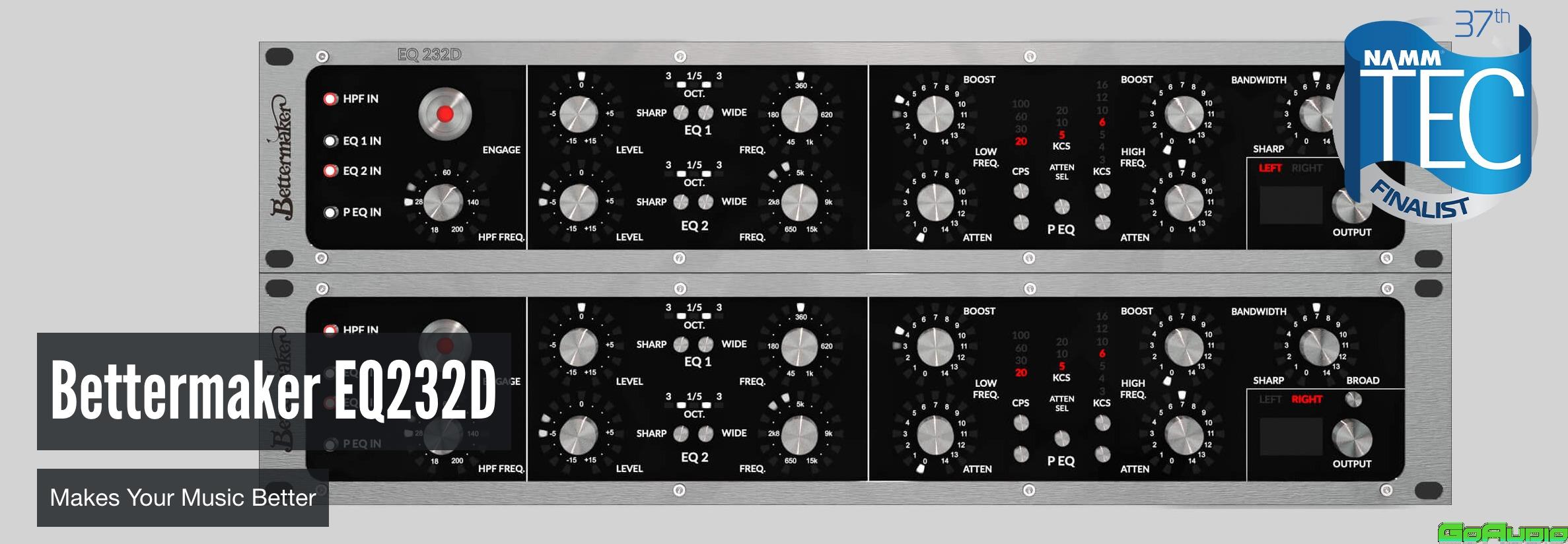This screenshot has height=544, width=1568.
Task: Click the Makes Your Music Better tagline
Action: point(183,498)
